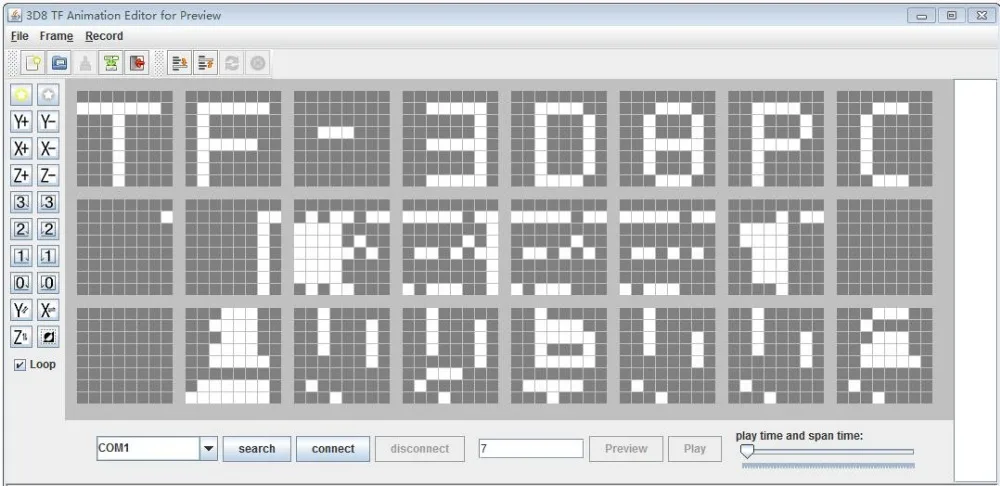The height and width of the screenshot is (486, 1000).
Task: Click the disconnect button
Action: (420, 449)
